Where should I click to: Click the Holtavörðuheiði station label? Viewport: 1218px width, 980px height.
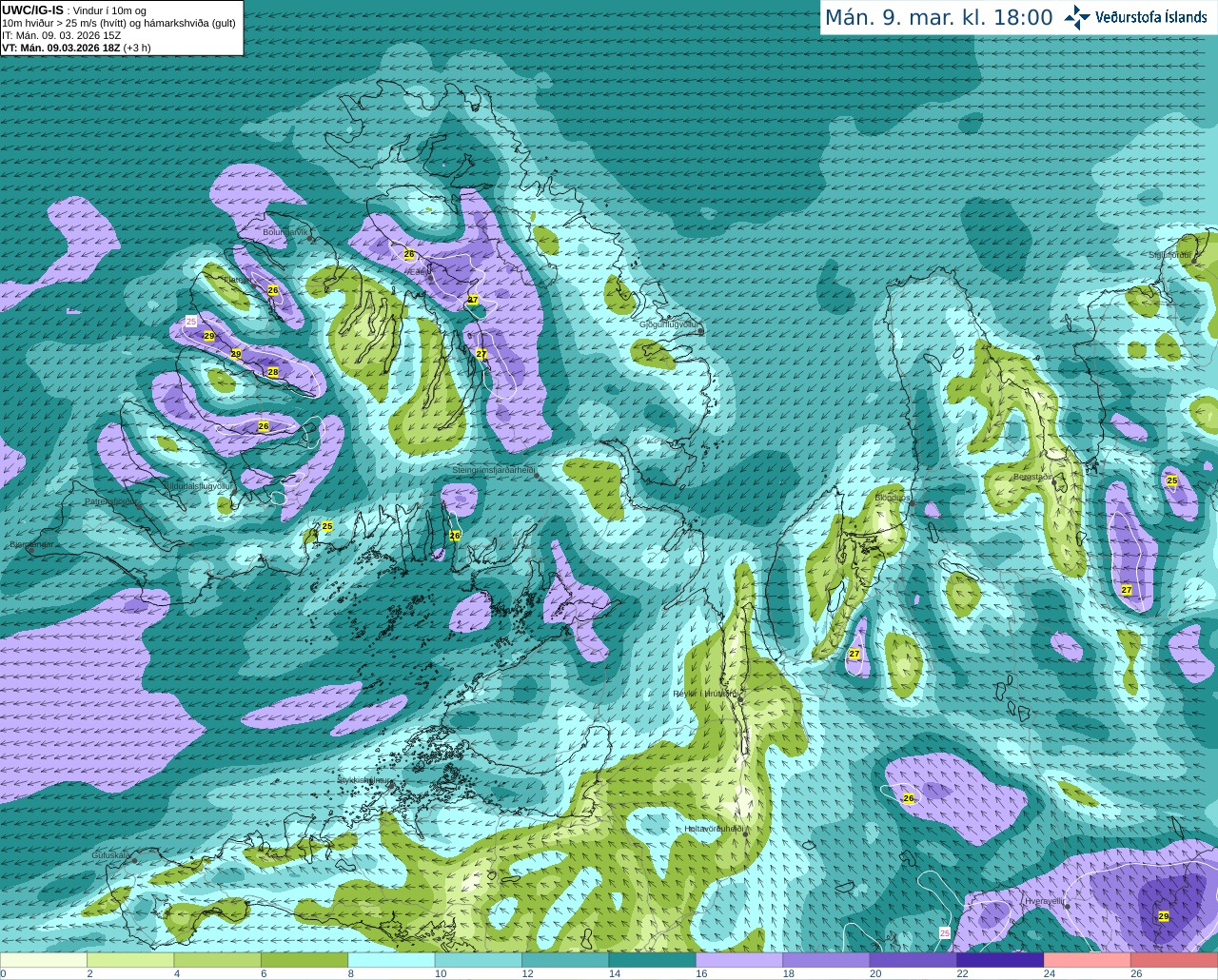pos(714,829)
